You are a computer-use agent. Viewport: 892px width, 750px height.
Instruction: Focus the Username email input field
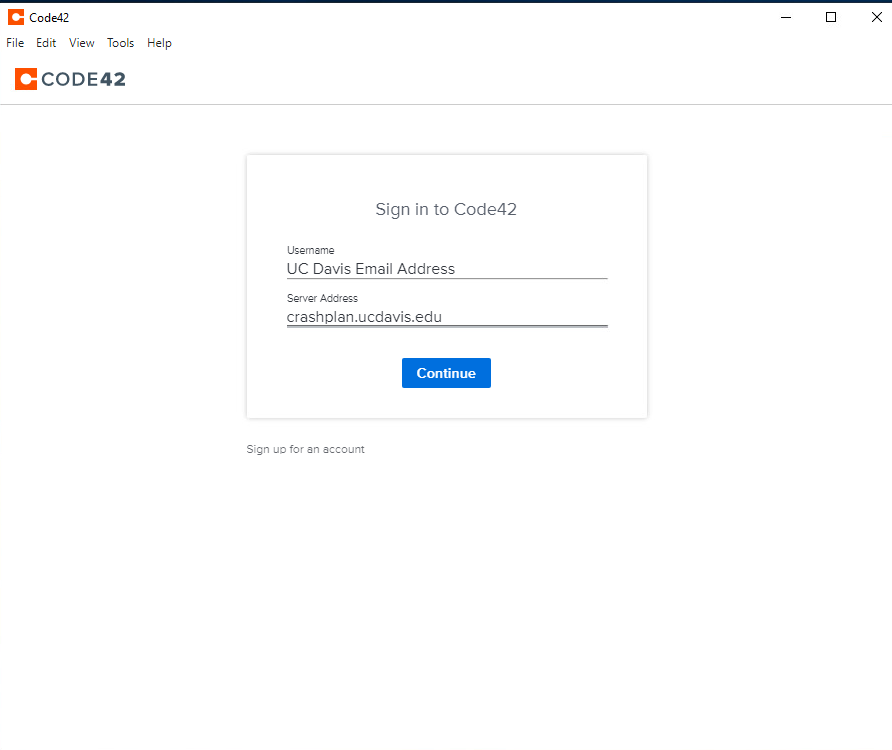click(x=446, y=269)
